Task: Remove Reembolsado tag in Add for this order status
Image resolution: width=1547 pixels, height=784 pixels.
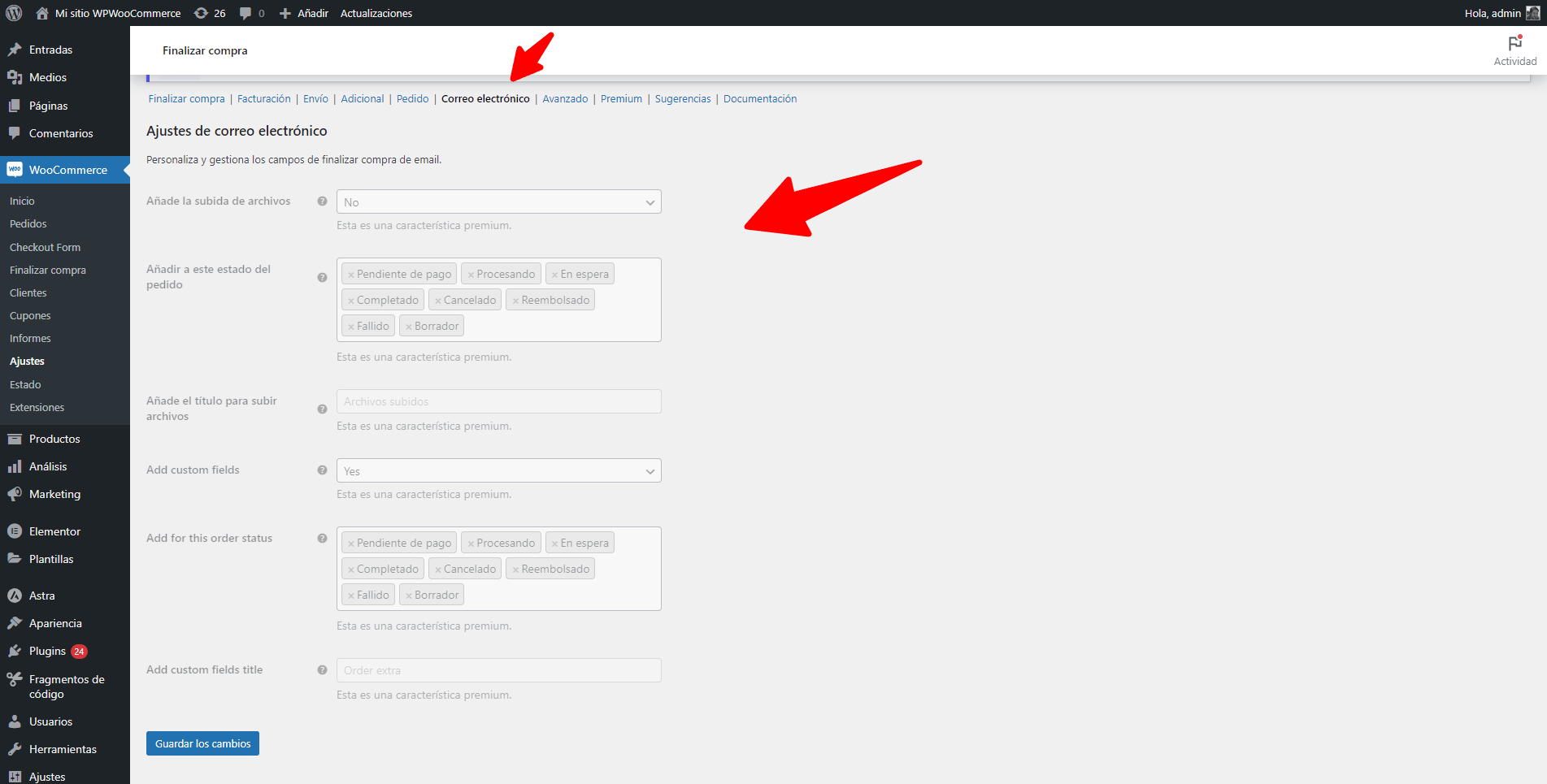Action: tap(515, 570)
